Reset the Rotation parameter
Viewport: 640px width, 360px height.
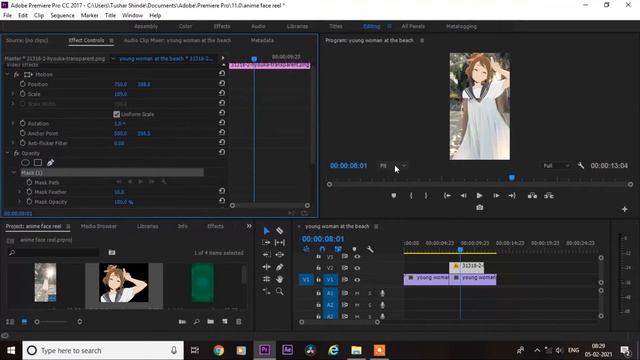click(x=222, y=122)
